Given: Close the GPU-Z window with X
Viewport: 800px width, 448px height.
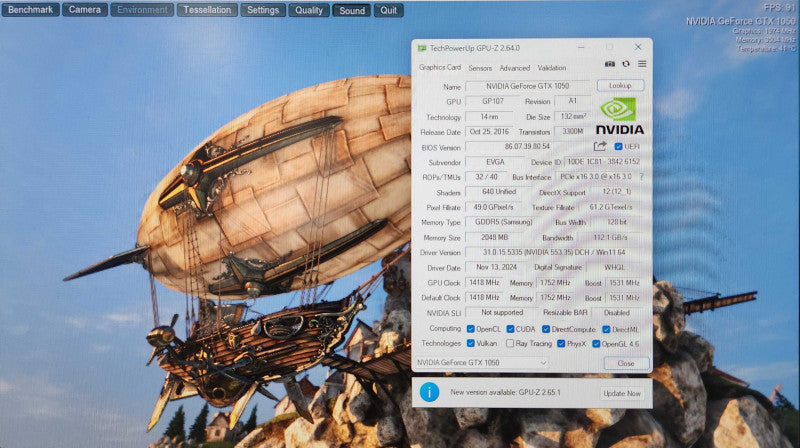Looking at the screenshot, I should [x=638, y=47].
